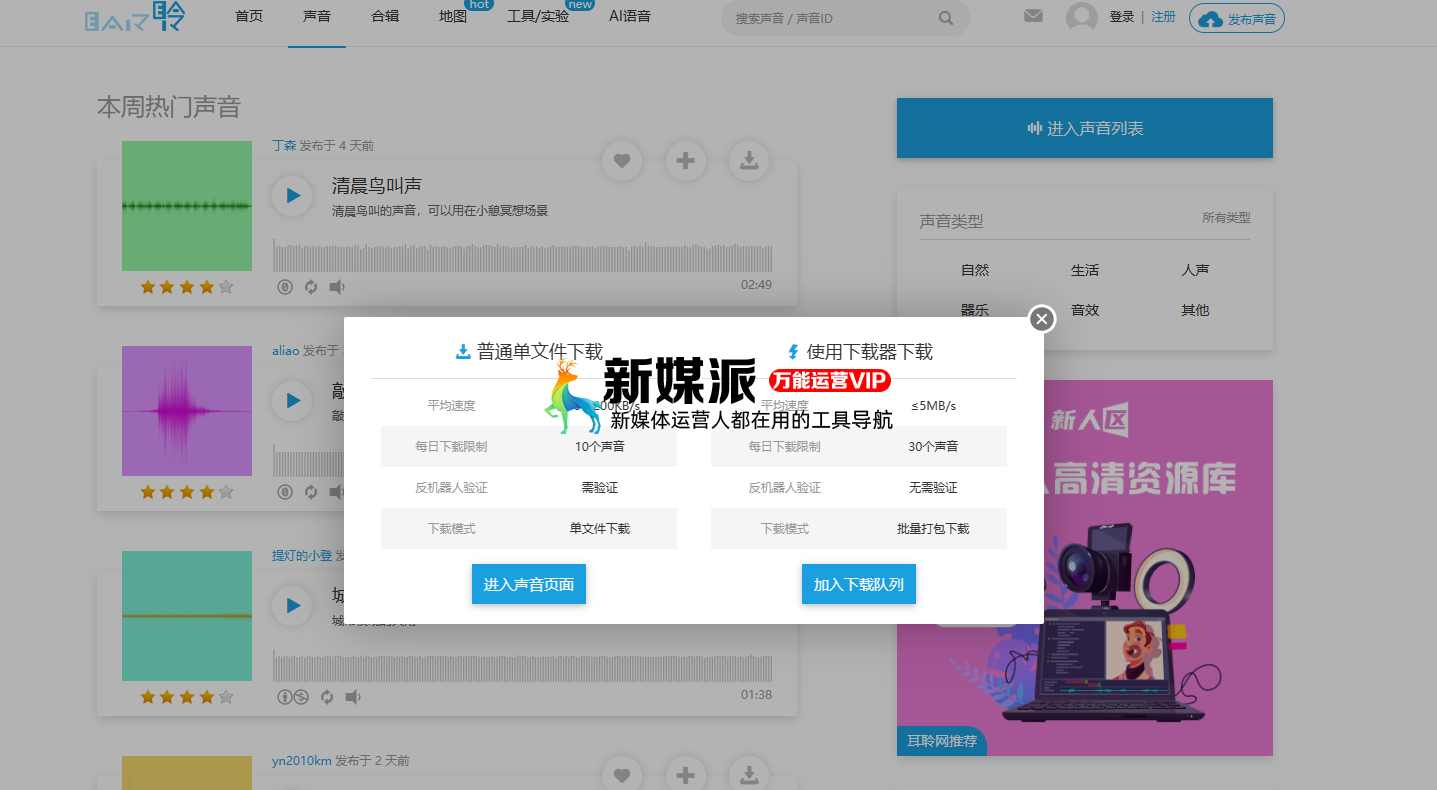Seek within 清晨鸟叫声 waveform bar

pos(522,255)
